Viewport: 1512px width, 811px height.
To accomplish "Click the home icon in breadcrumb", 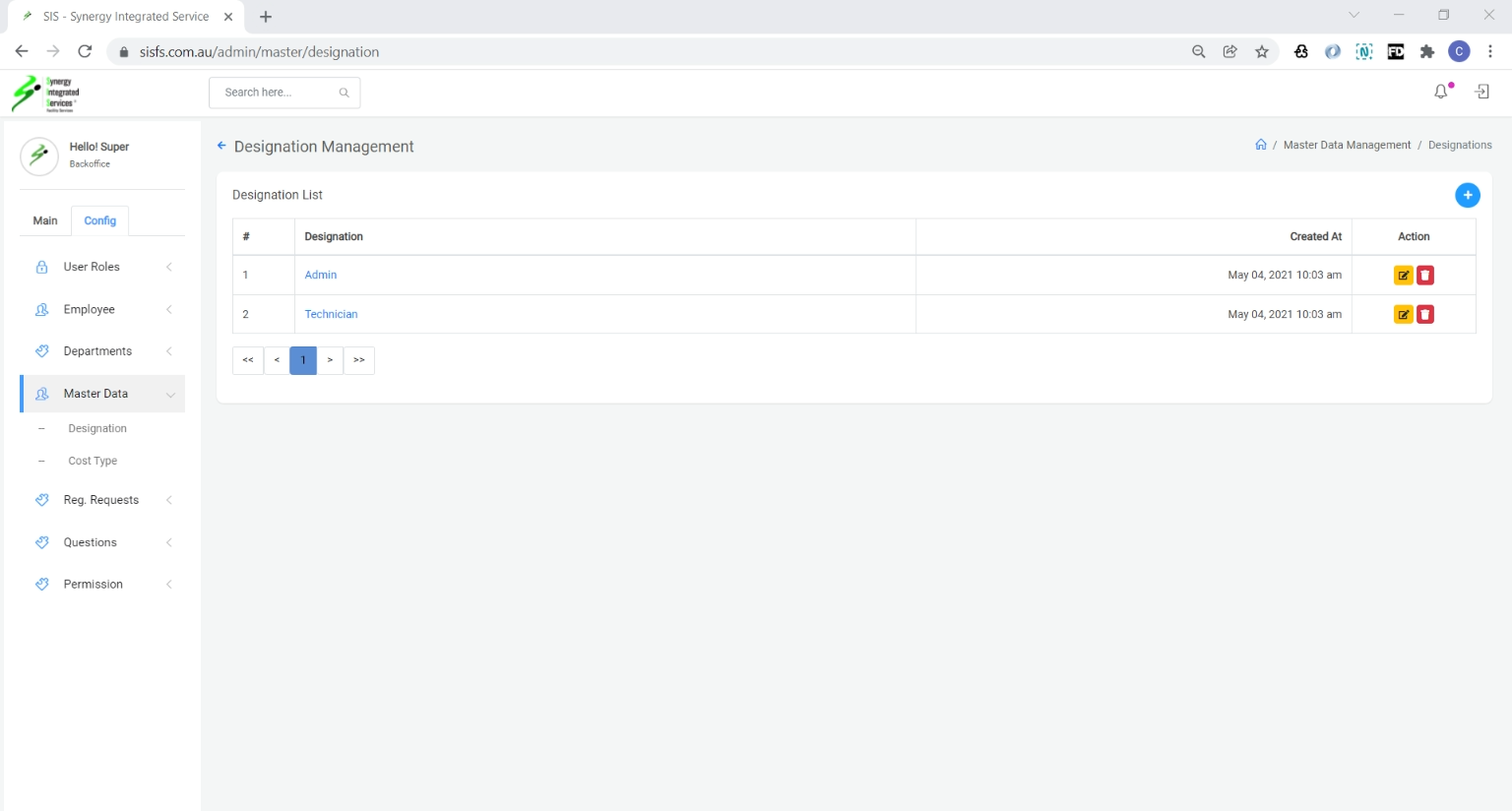I will [x=1260, y=145].
